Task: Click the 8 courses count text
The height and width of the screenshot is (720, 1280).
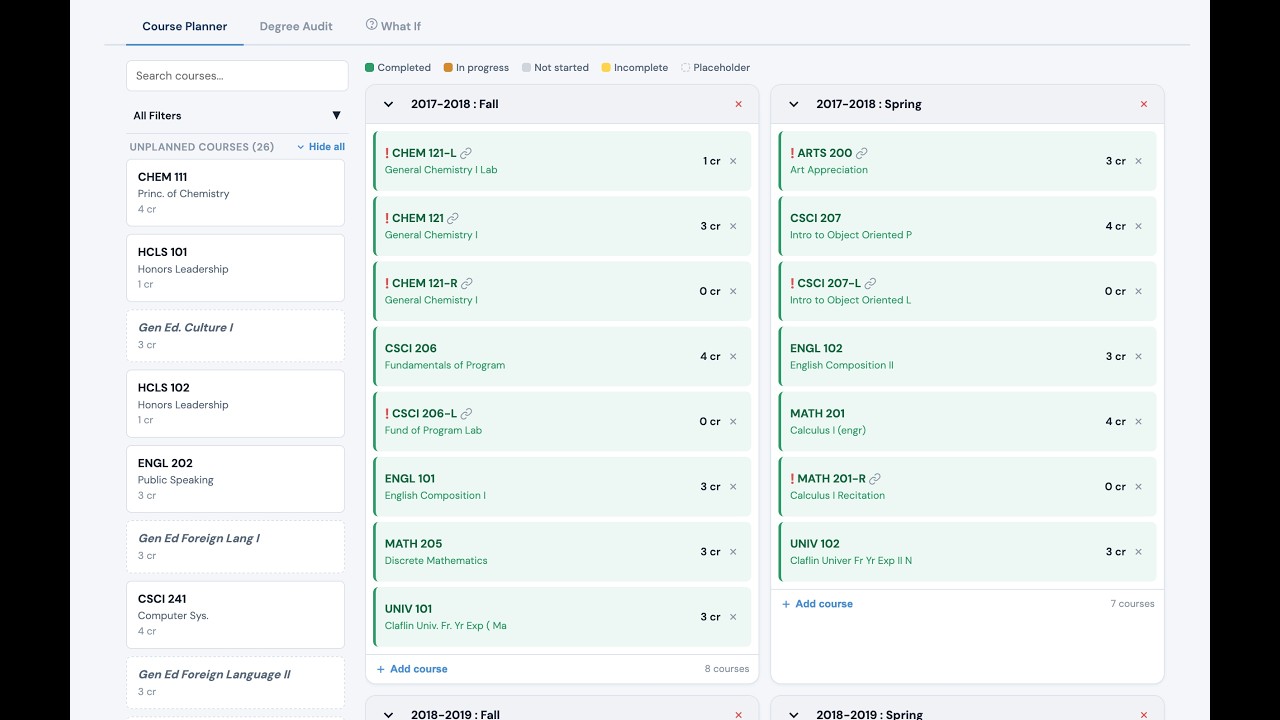Action: [x=727, y=669]
